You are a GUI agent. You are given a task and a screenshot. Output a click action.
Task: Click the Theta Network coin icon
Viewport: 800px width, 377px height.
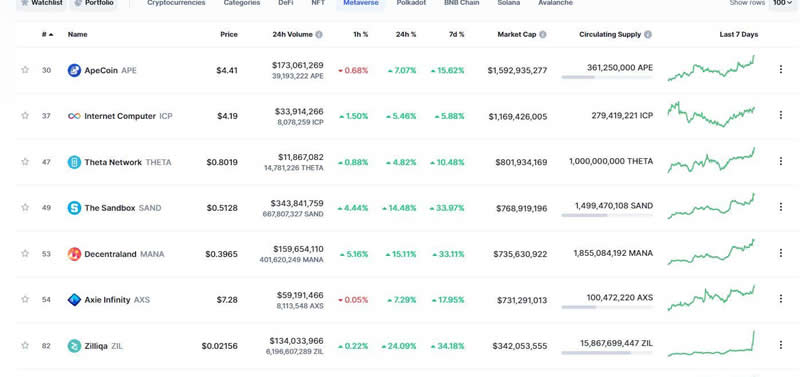coord(74,162)
